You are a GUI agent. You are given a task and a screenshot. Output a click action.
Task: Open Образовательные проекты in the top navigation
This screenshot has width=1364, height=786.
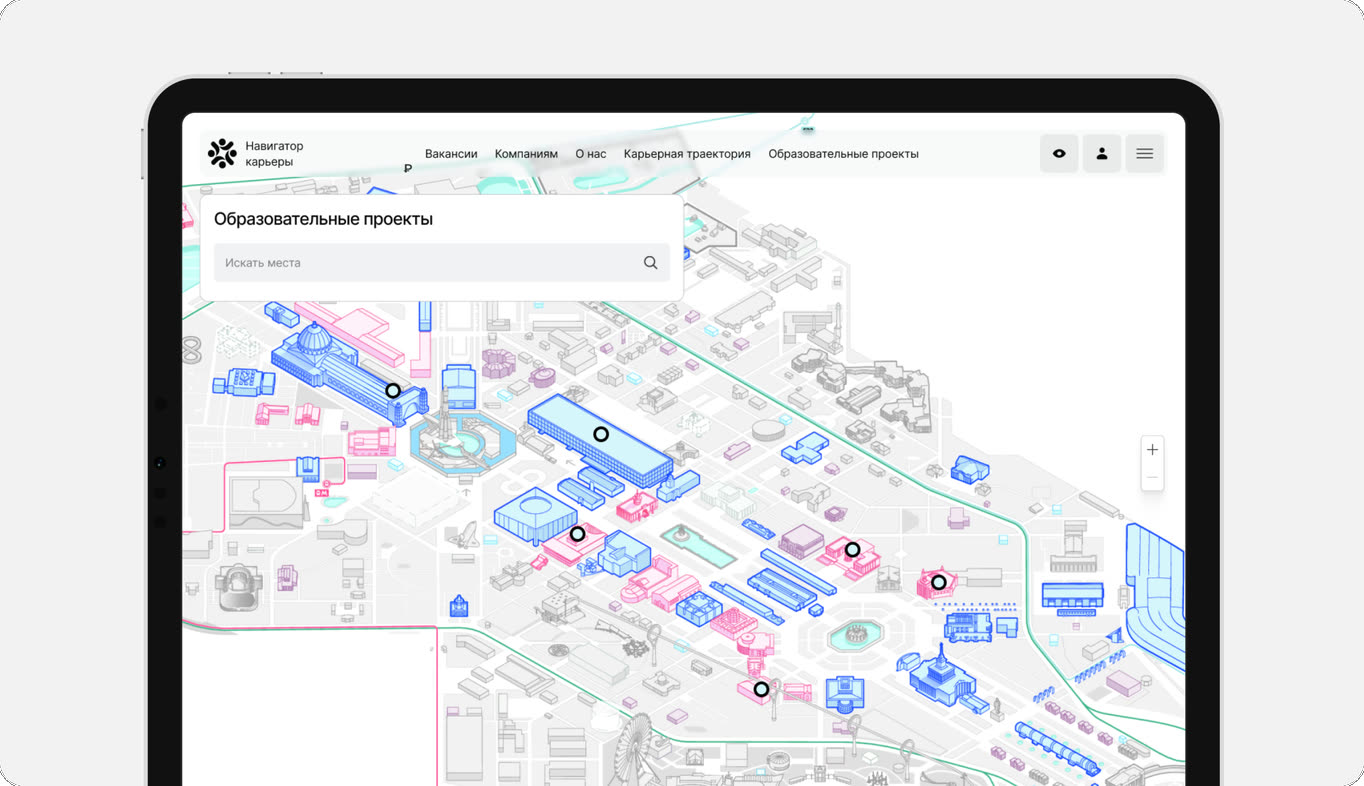click(843, 154)
